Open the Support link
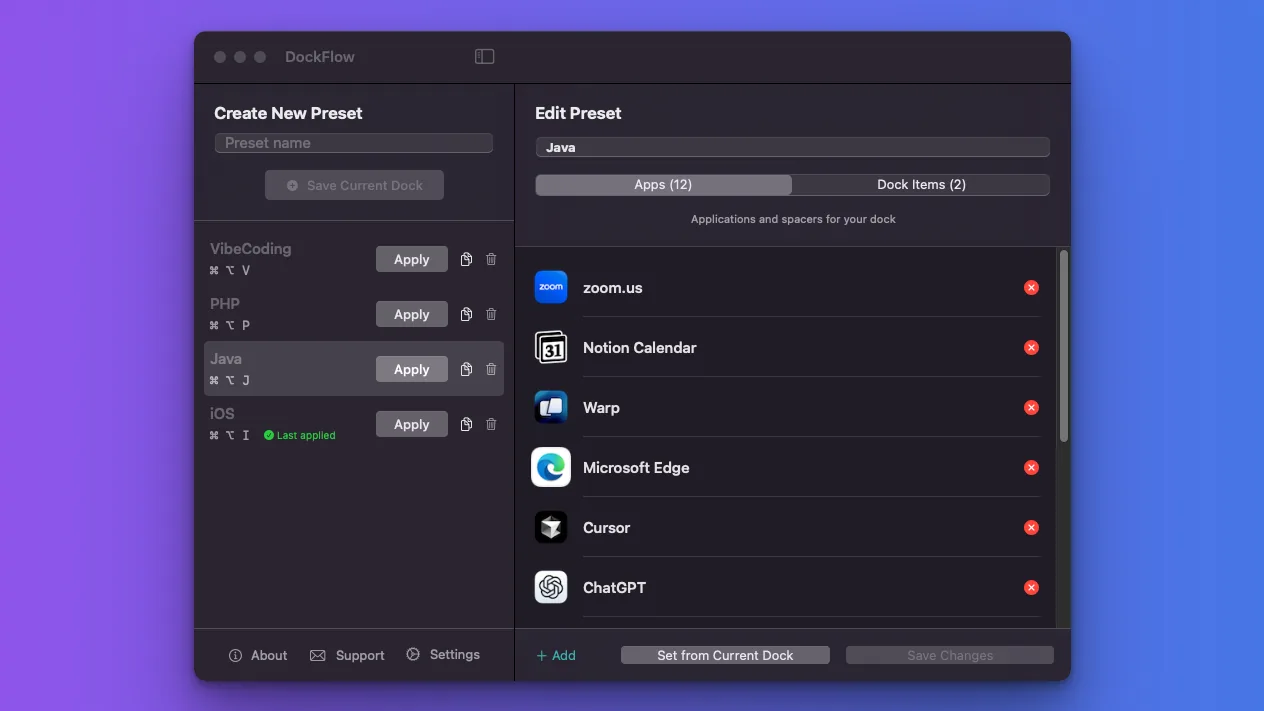 (347, 655)
